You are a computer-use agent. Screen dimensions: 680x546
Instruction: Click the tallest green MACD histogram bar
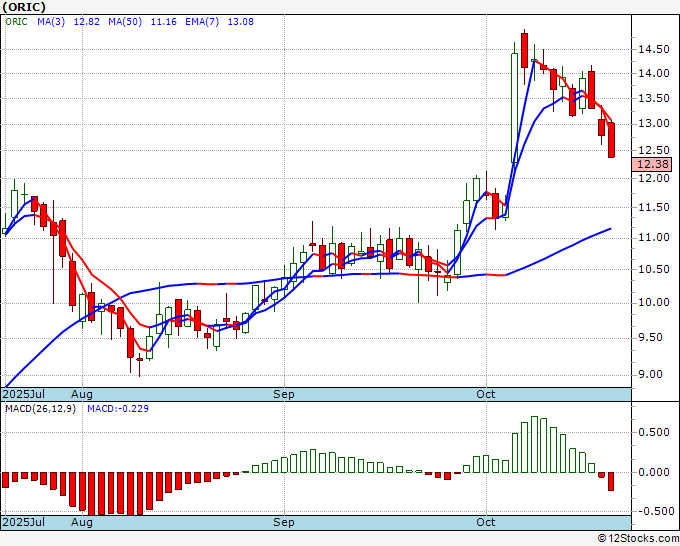coord(534,445)
